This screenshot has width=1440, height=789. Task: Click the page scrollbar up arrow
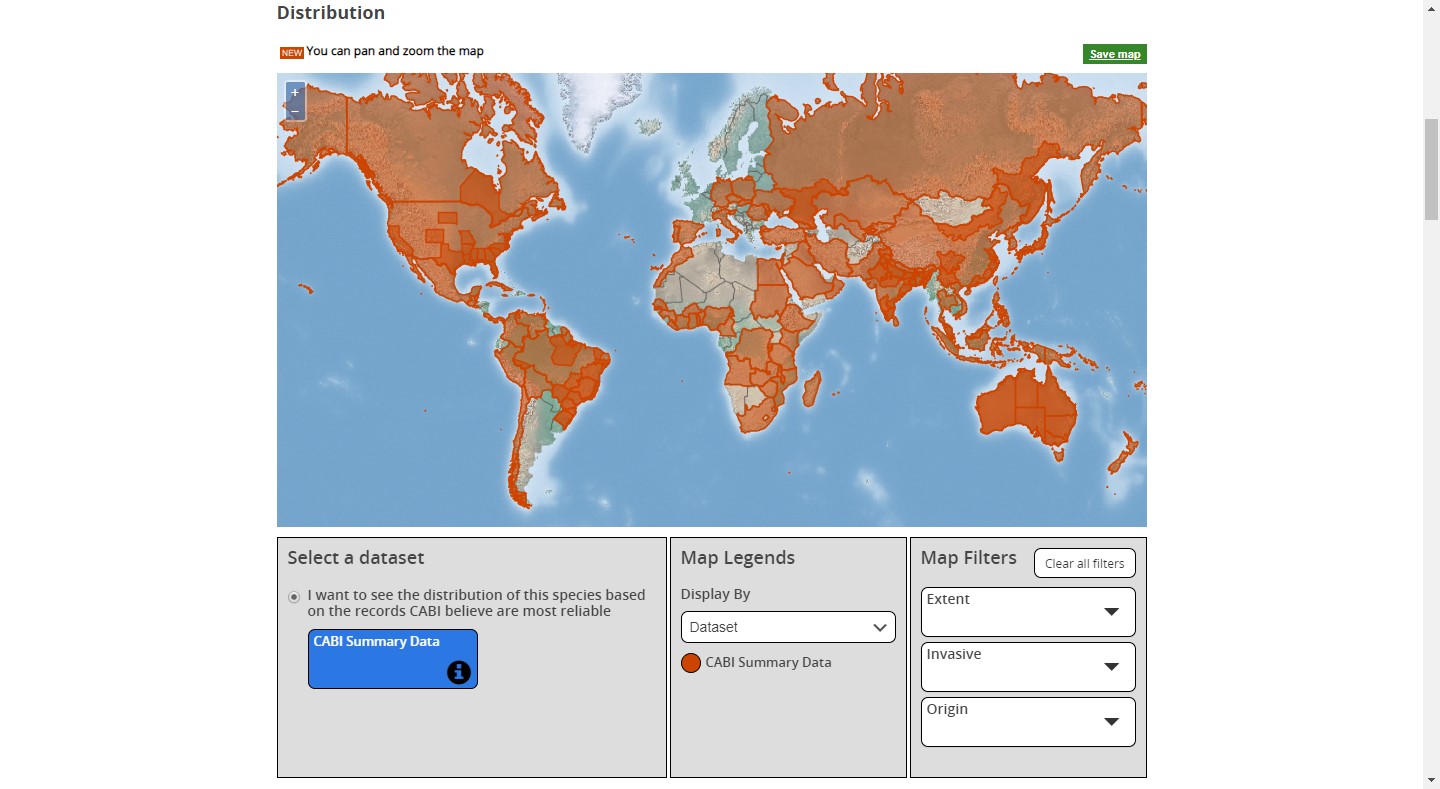[1431, 8]
